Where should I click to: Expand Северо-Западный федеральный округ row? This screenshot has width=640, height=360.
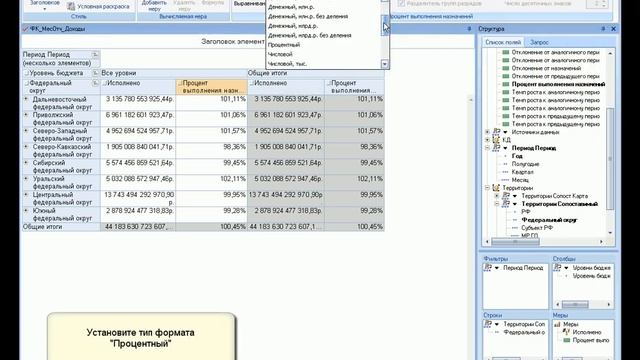pos(26,131)
